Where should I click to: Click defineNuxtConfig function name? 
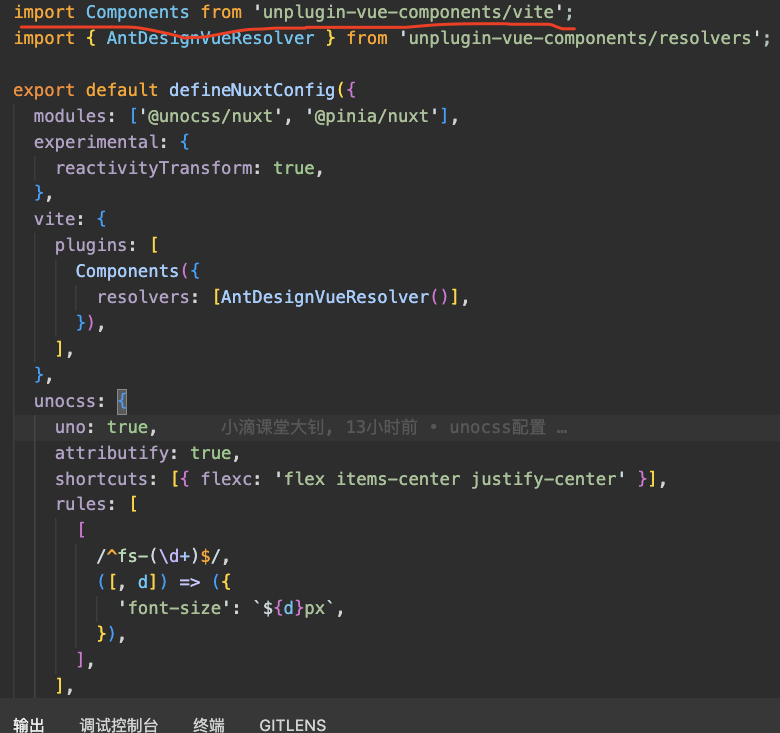252,90
